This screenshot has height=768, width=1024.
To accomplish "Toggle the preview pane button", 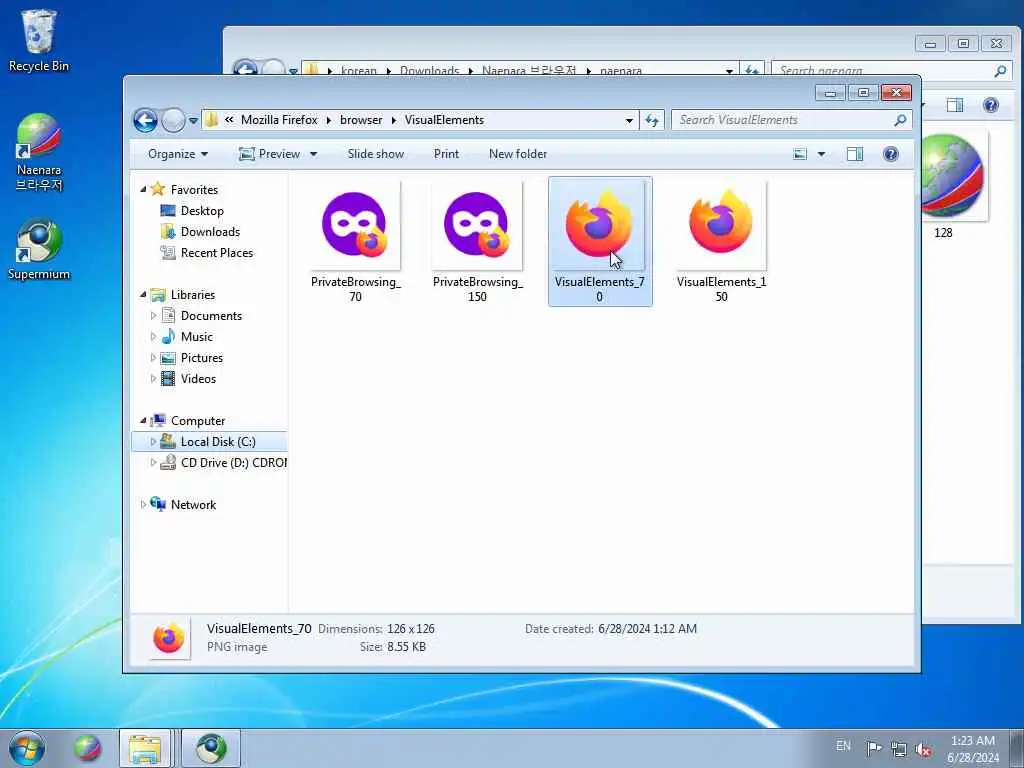I will coord(855,154).
